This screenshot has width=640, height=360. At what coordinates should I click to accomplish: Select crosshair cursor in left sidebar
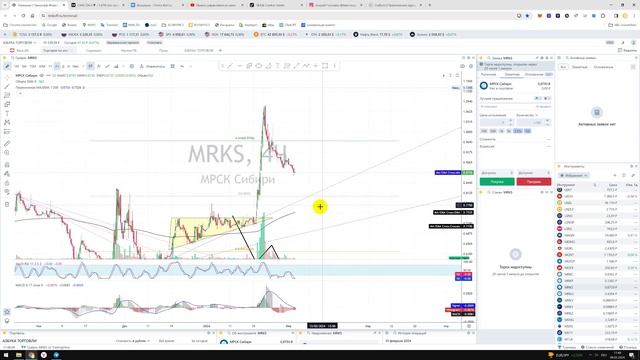pos(7,78)
